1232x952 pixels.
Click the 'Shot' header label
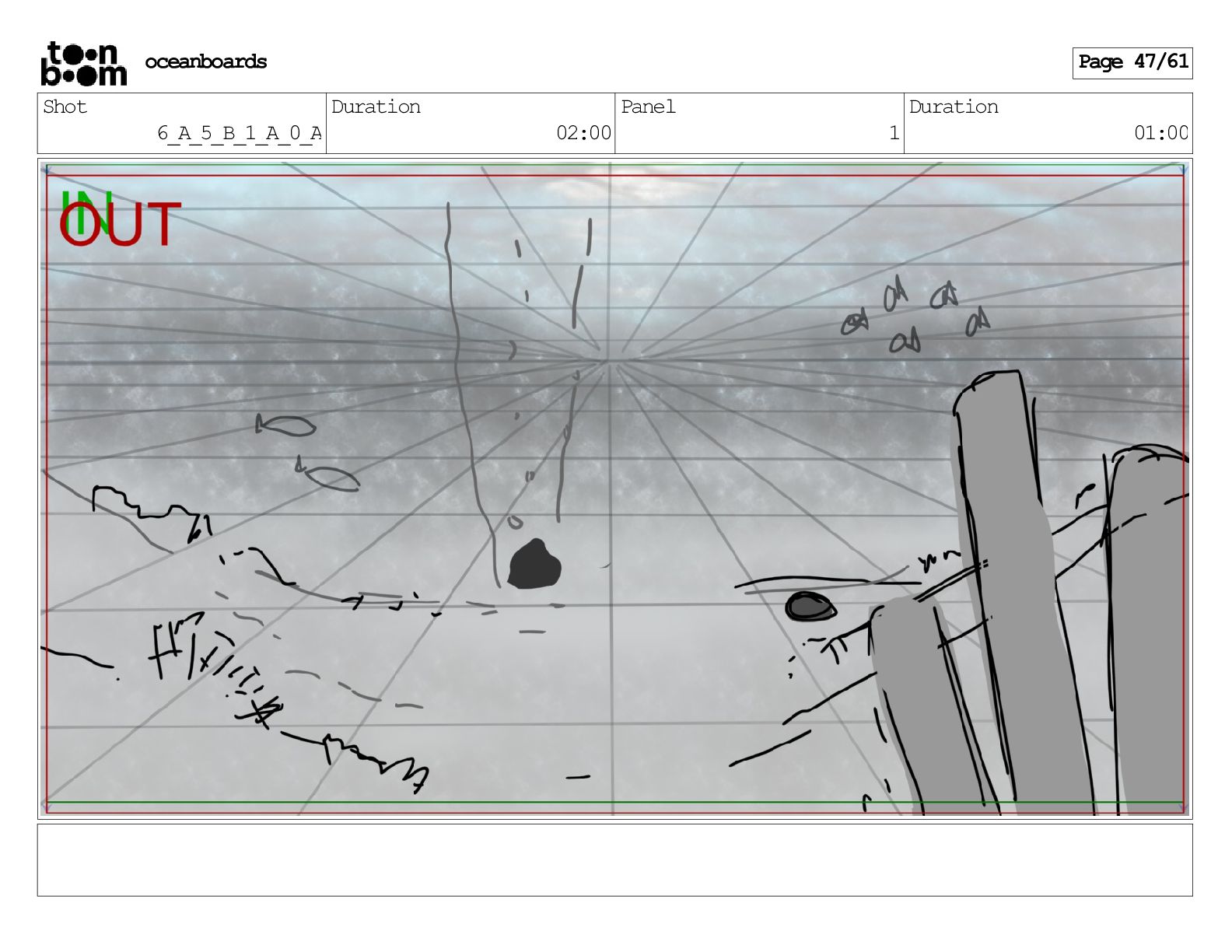[65, 107]
